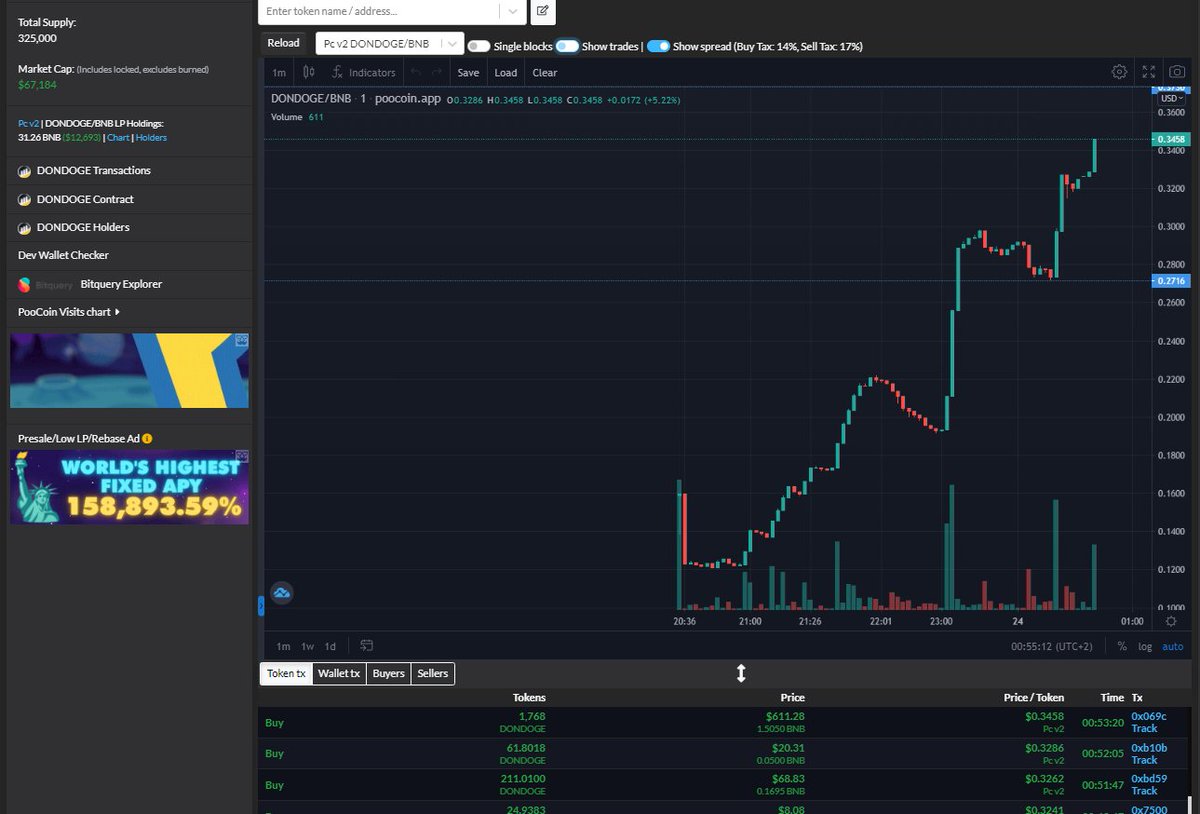This screenshot has width=1200, height=814.
Task: Open the Indicators panel
Action: point(364,72)
